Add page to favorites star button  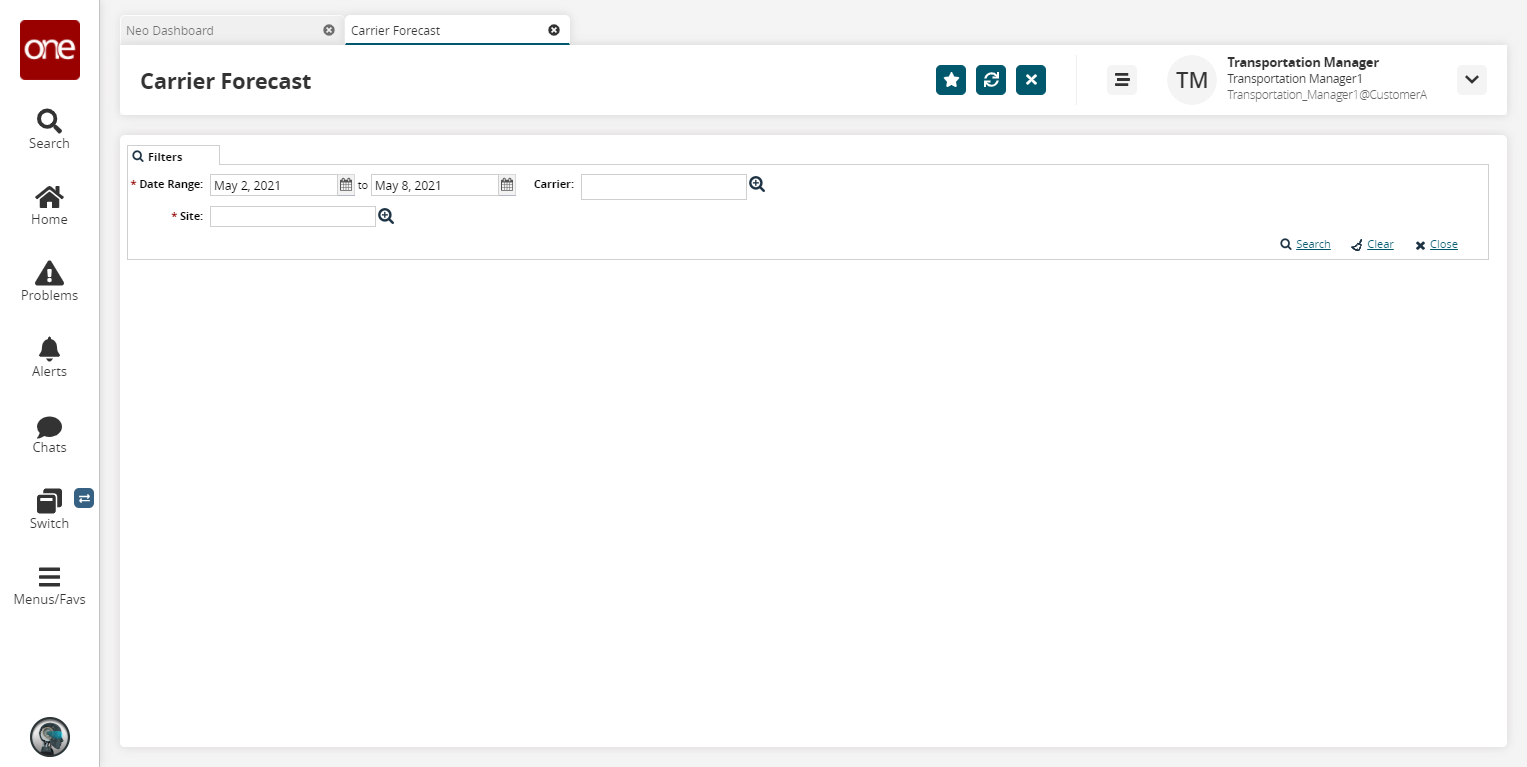[x=951, y=80]
